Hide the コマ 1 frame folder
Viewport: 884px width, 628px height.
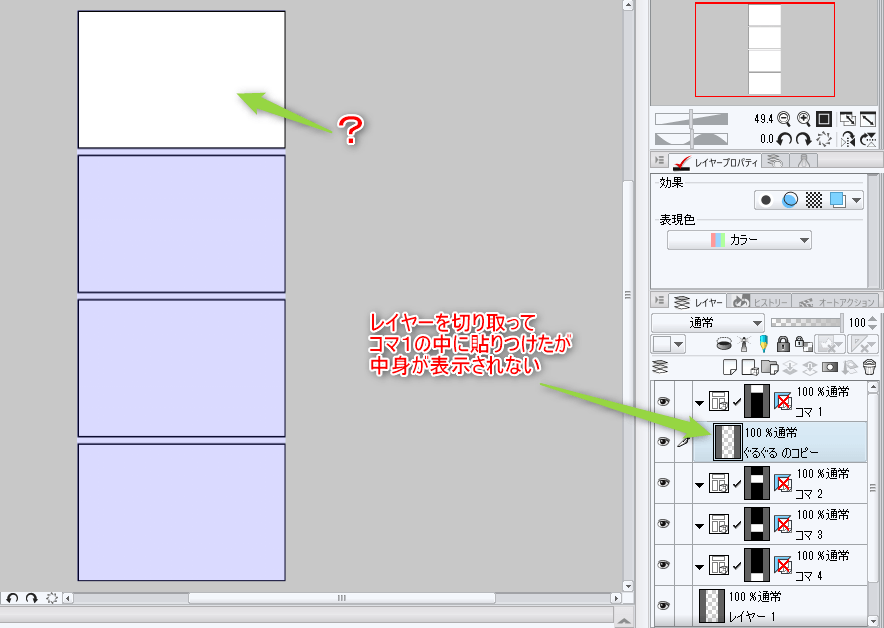[664, 401]
